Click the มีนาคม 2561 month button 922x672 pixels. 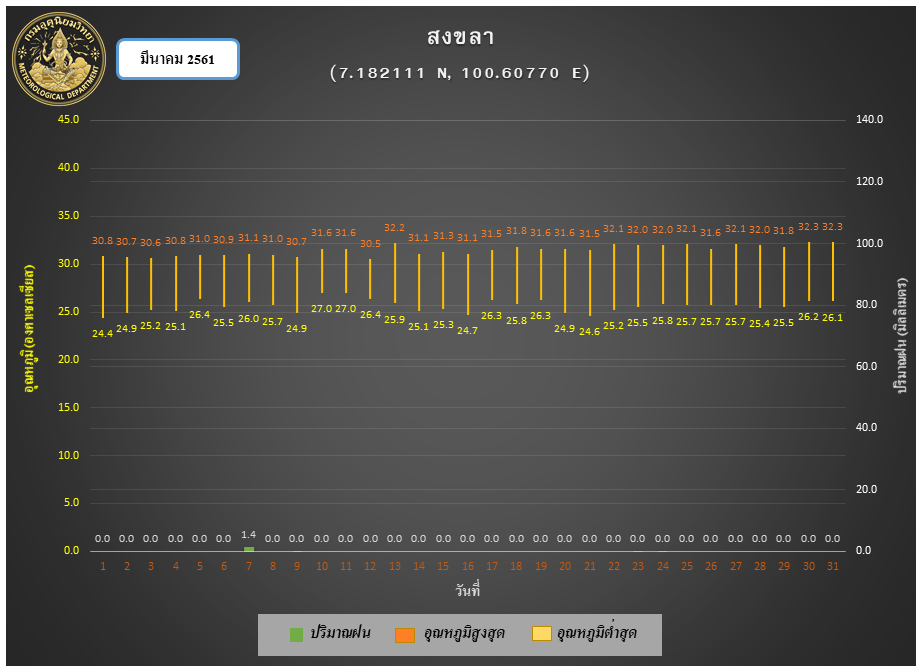pos(178,59)
